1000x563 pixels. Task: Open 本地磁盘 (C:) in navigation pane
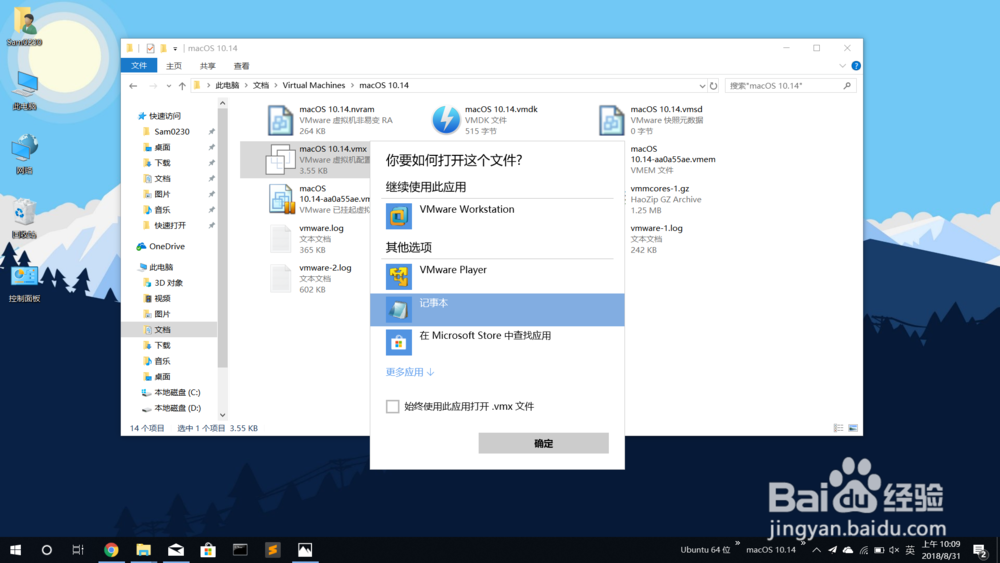pos(177,392)
